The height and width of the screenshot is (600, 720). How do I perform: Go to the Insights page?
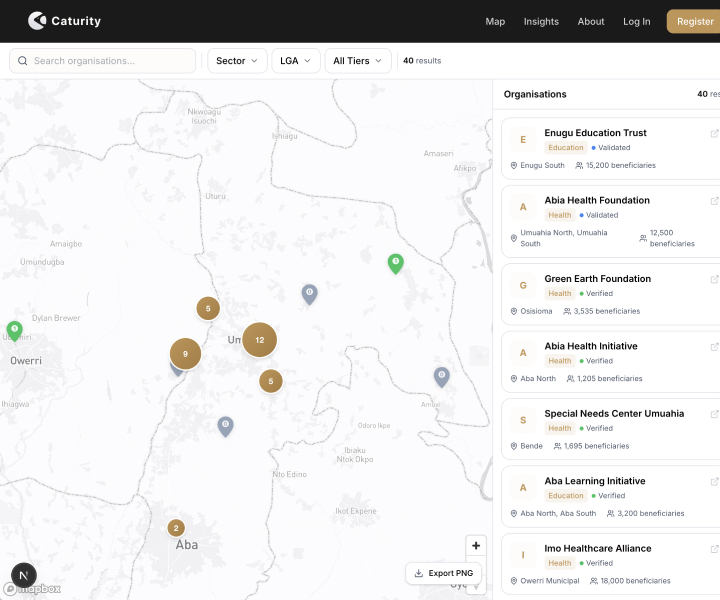pyautogui.click(x=541, y=21)
